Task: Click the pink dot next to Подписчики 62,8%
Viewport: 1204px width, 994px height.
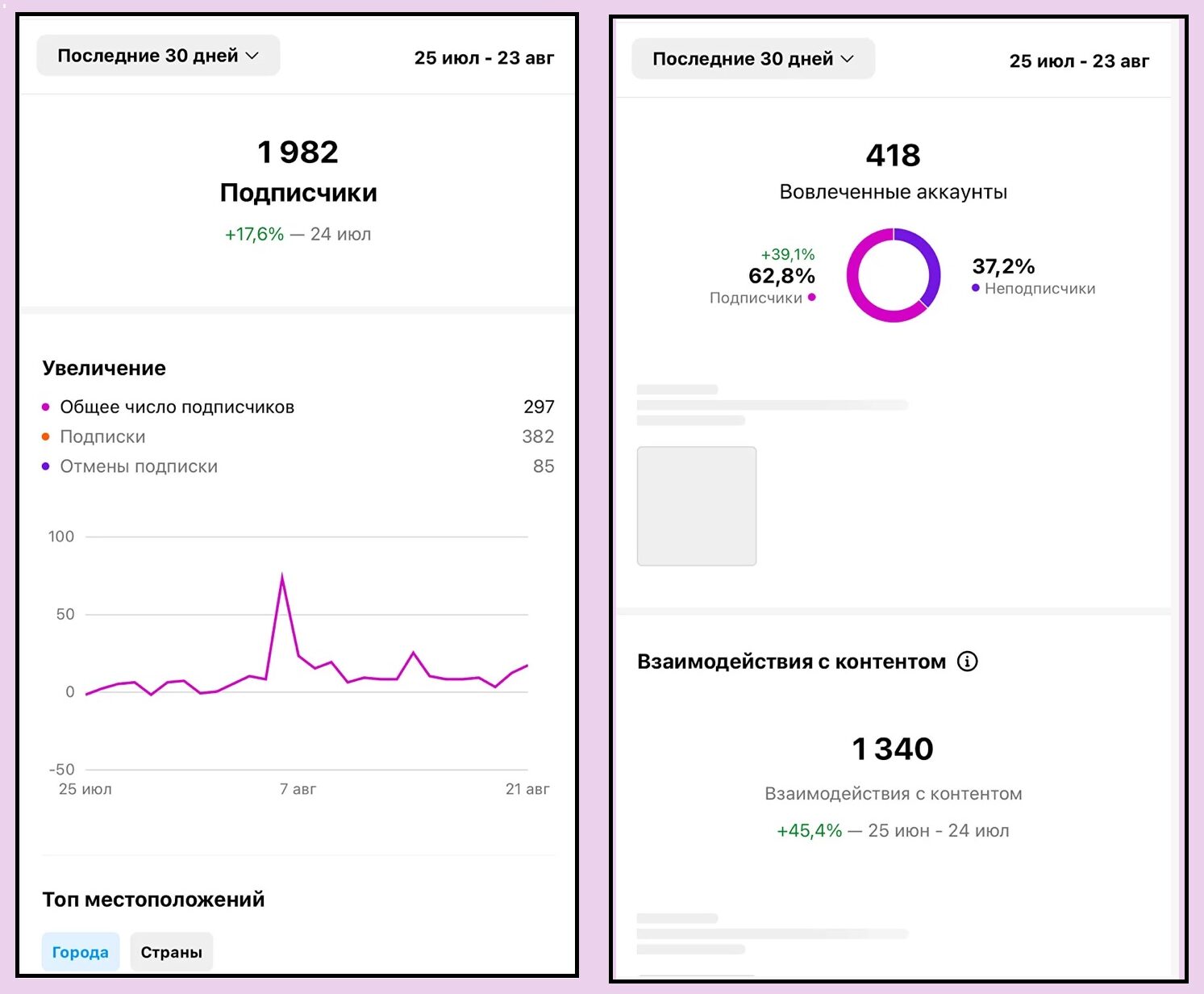Action: pyautogui.click(x=811, y=298)
